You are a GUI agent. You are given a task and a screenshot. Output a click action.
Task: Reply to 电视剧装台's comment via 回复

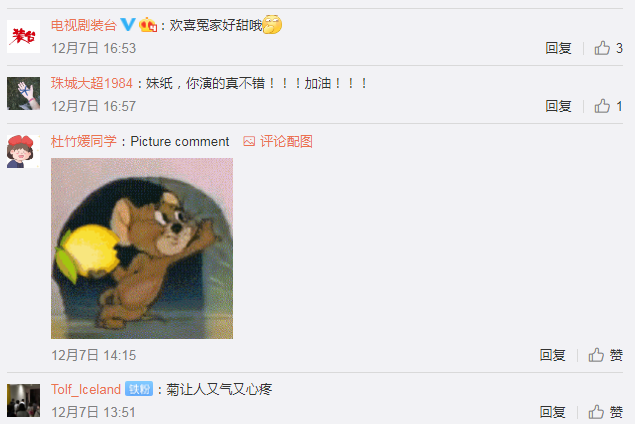[x=558, y=48]
